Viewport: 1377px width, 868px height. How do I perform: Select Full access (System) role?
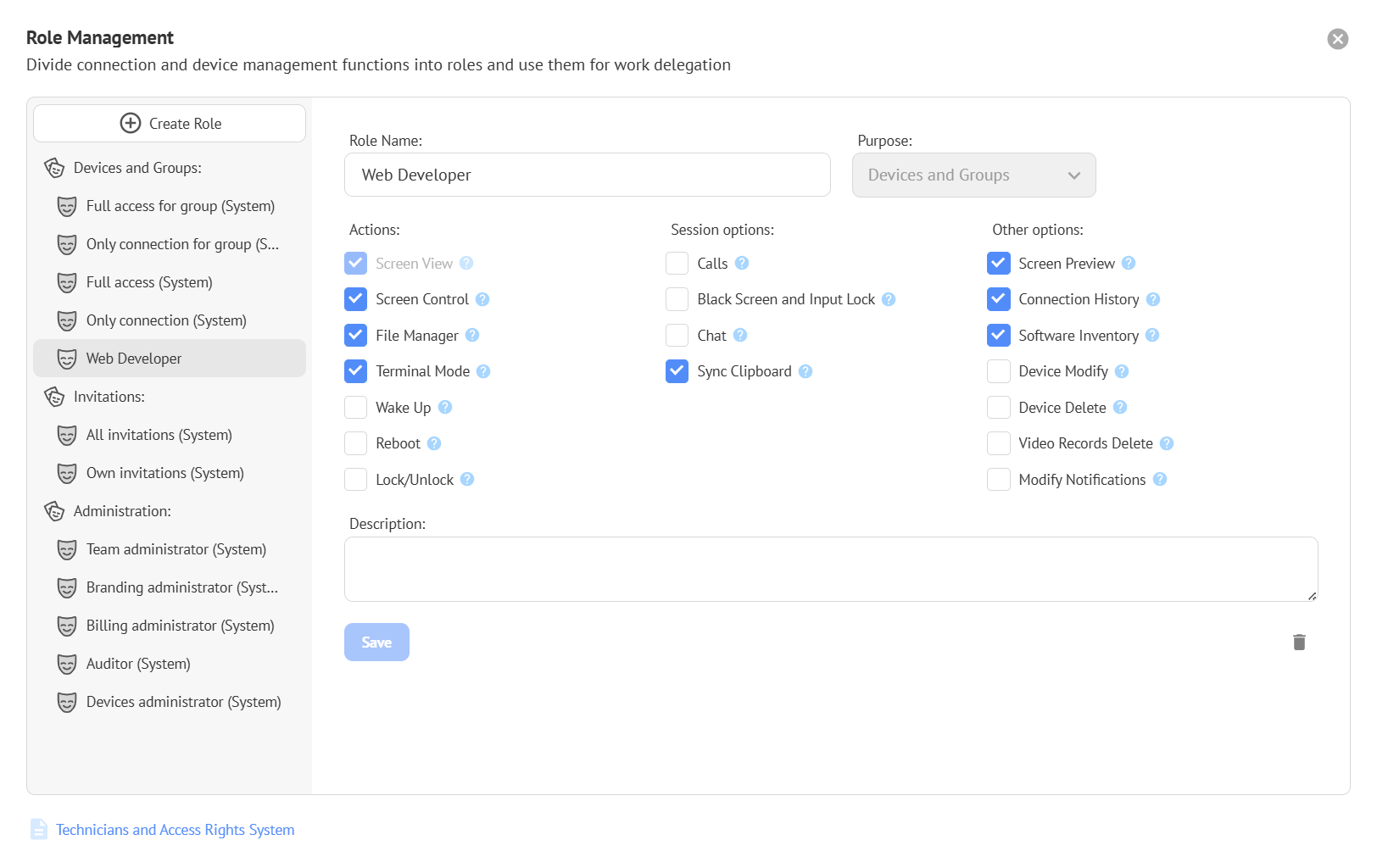[149, 282]
